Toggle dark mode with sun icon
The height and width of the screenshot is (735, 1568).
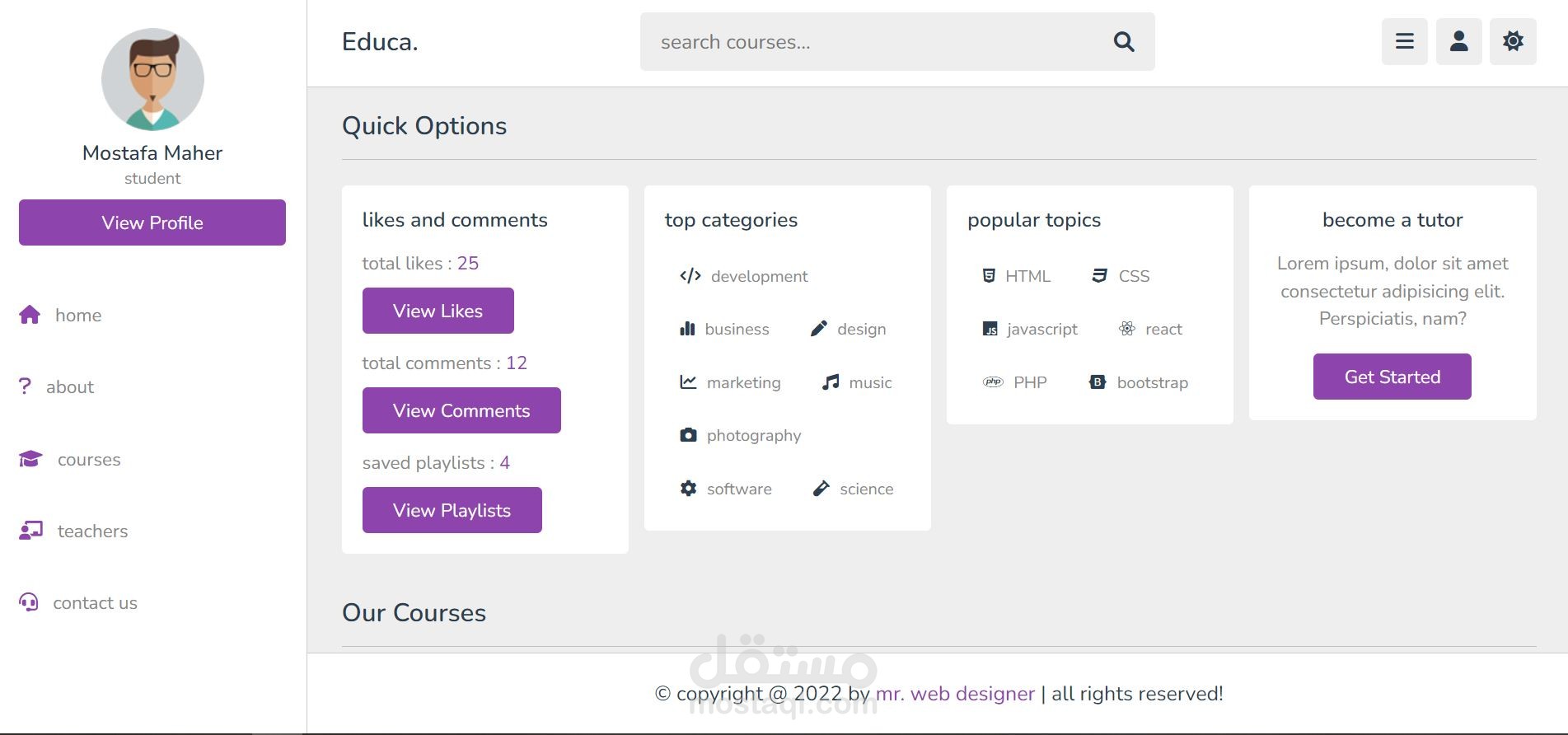1513,41
